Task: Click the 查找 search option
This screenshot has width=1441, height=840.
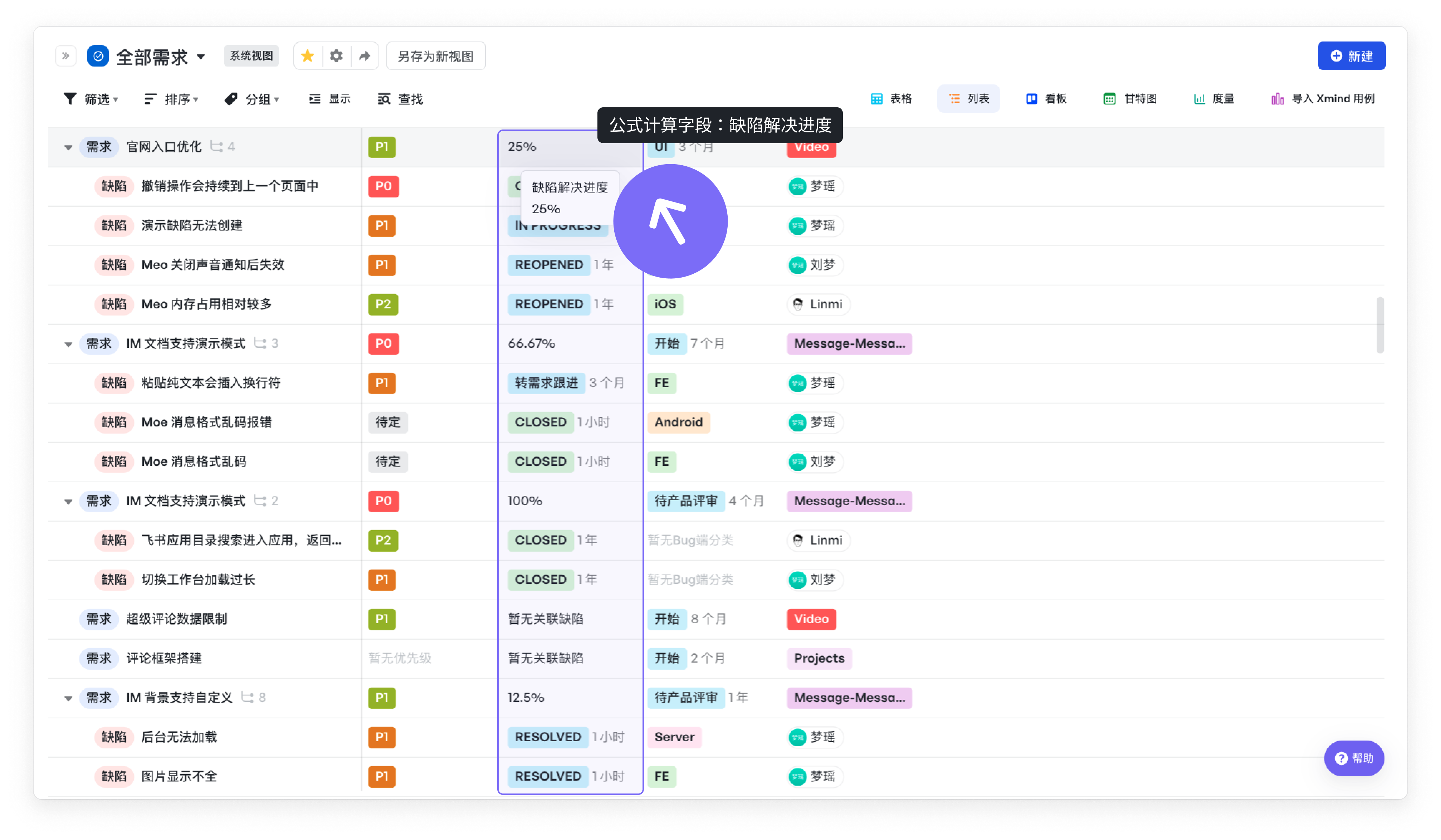Action: pyautogui.click(x=400, y=99)
